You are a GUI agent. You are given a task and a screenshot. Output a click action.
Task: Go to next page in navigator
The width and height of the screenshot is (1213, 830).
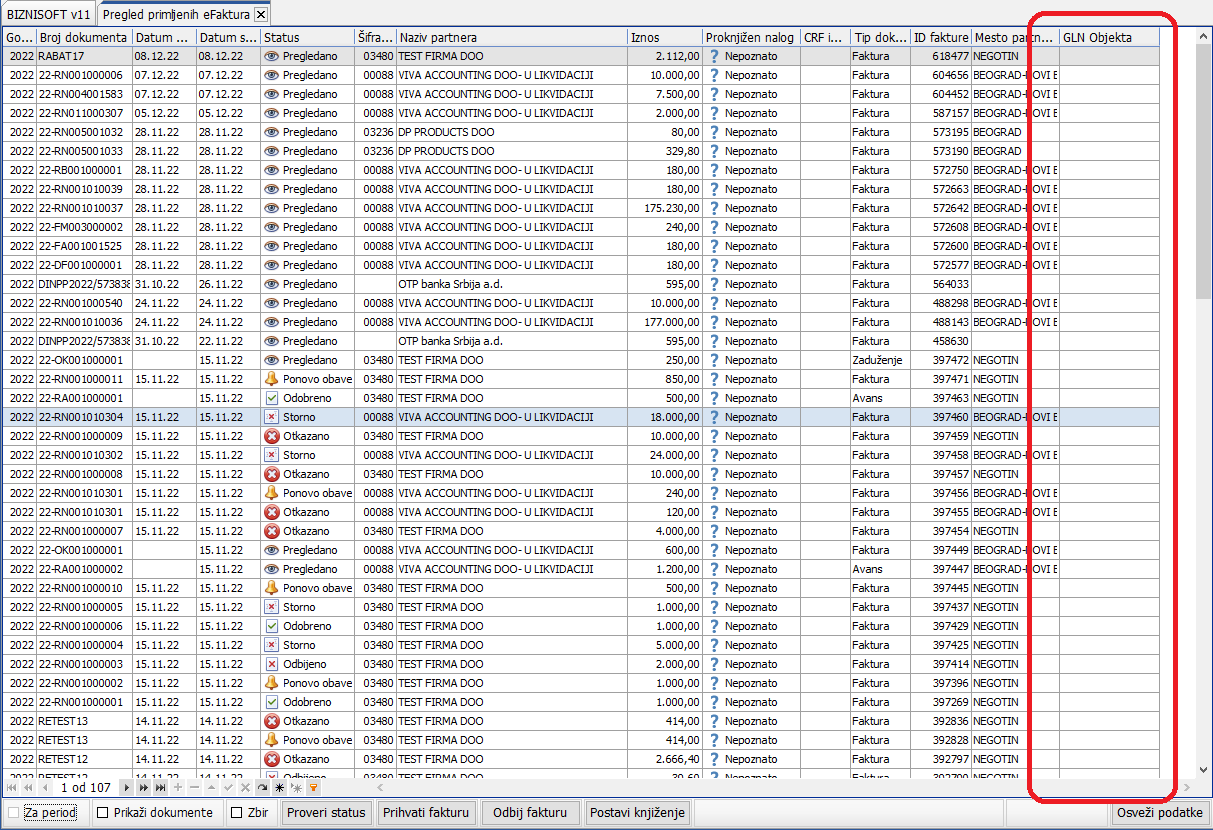click(x=145, y=787)
